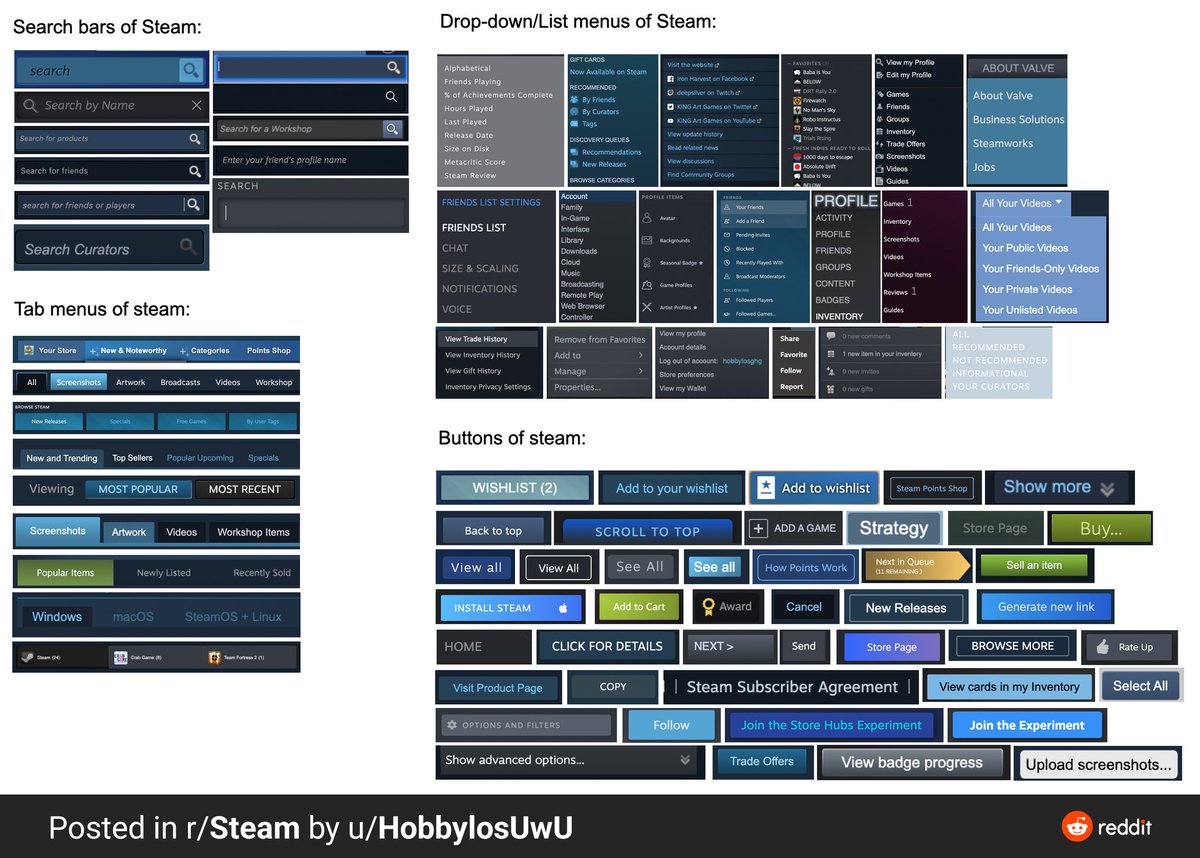This screenshot has height=858, width=1200.
Task: Click the Game Profiles icon
Action: coord(647,285)
